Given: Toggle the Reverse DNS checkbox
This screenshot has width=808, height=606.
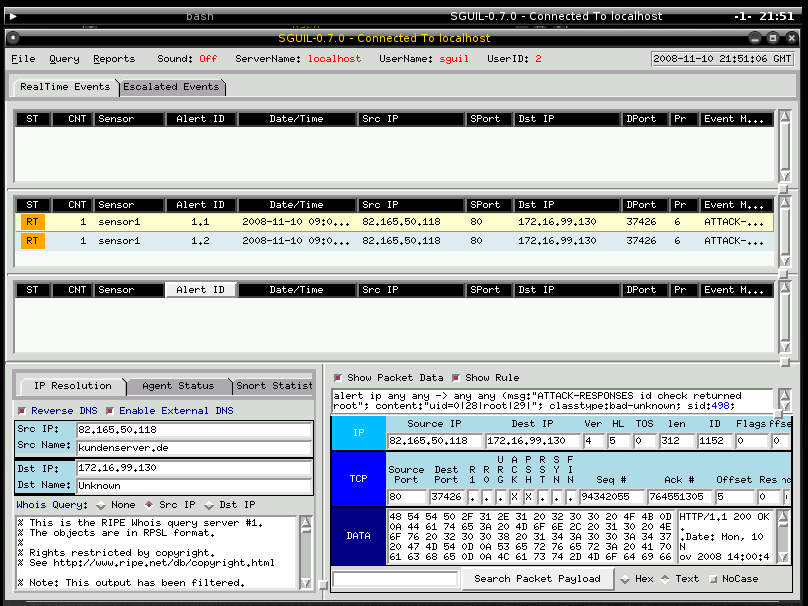Looking at the screenshot, I should (57, 411).
